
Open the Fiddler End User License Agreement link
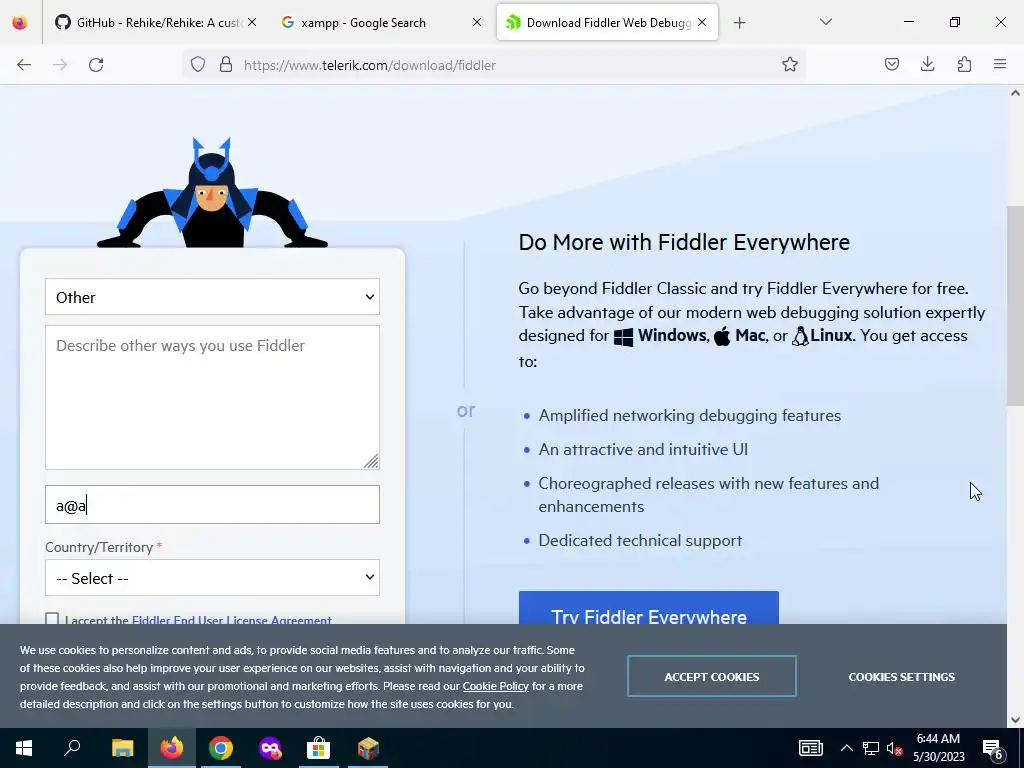[x=232, y=620]
